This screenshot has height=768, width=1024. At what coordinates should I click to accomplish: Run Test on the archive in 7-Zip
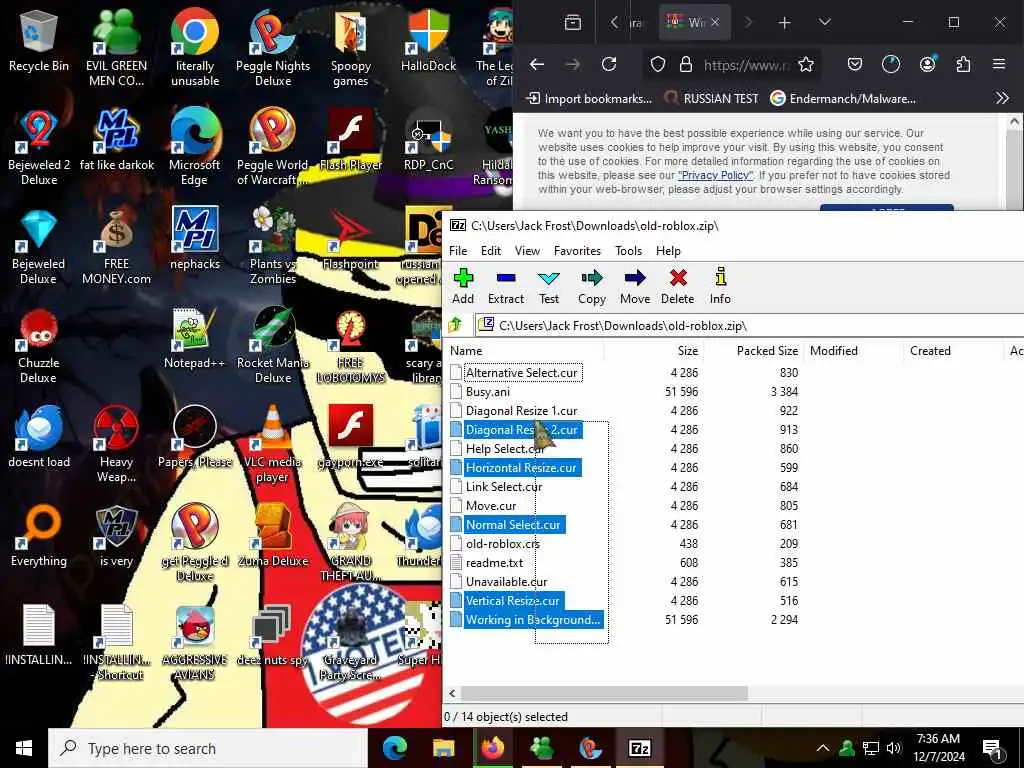point(549,286)
